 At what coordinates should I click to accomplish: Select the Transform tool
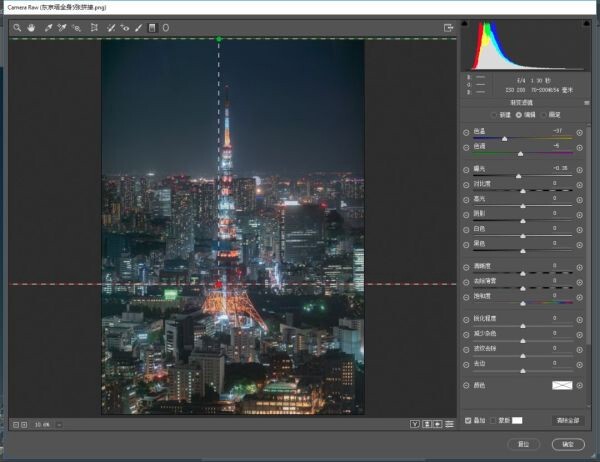click(x=94, y=28)
